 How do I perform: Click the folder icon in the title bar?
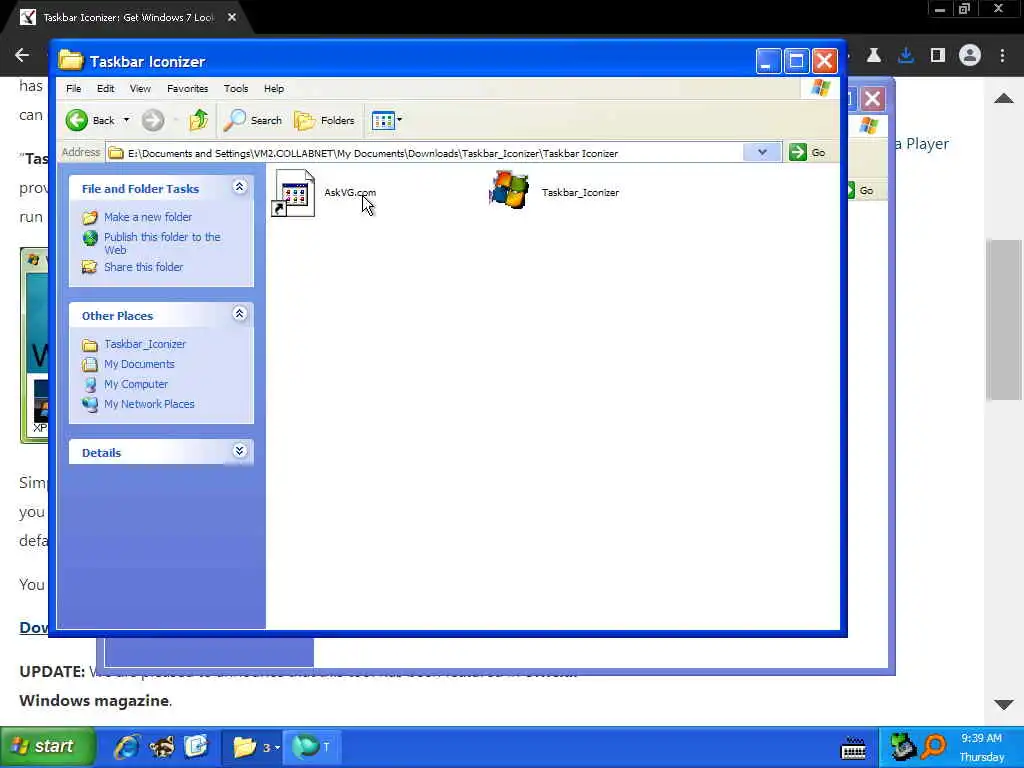point(71,60)
